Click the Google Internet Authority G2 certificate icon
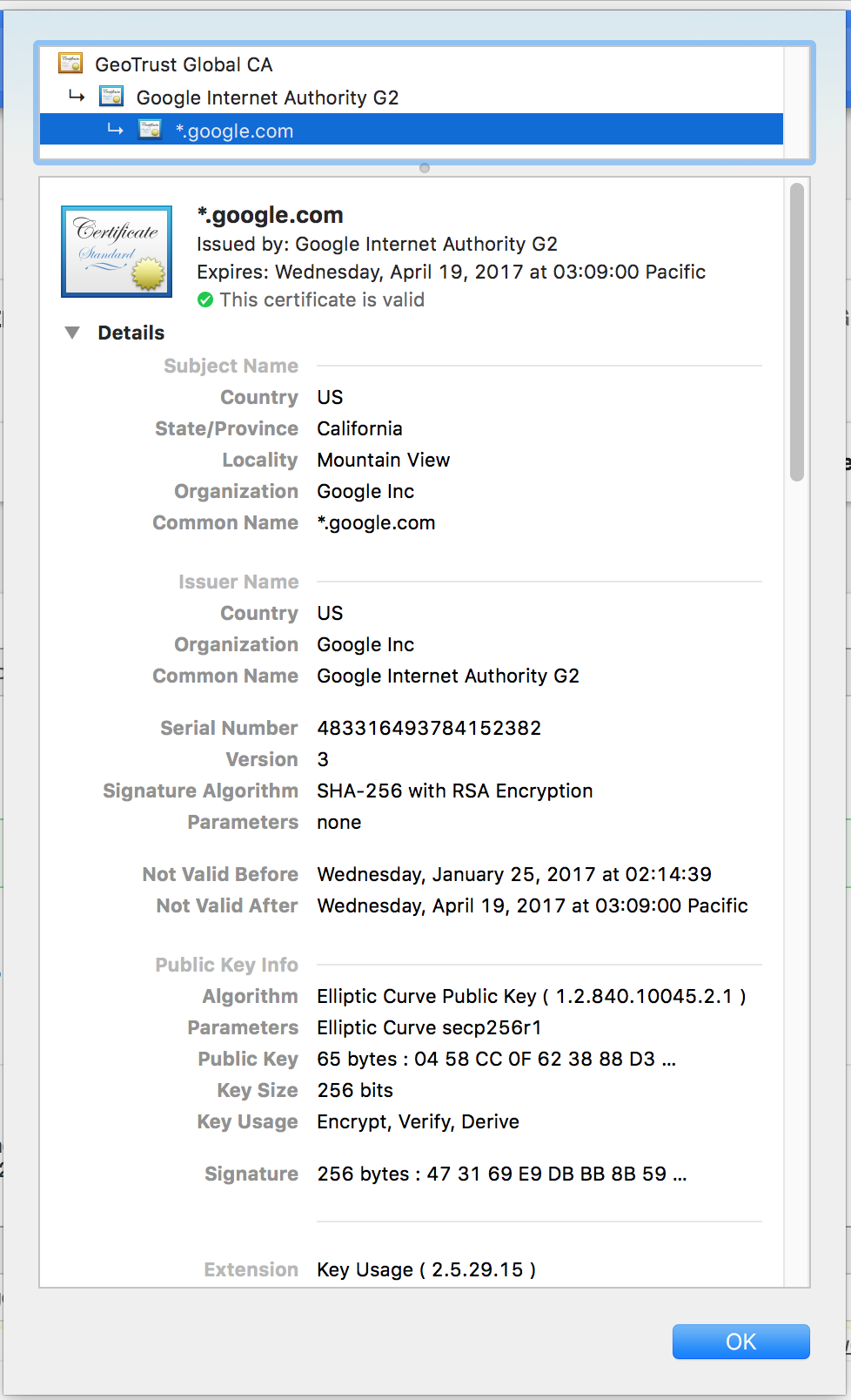 111,96
